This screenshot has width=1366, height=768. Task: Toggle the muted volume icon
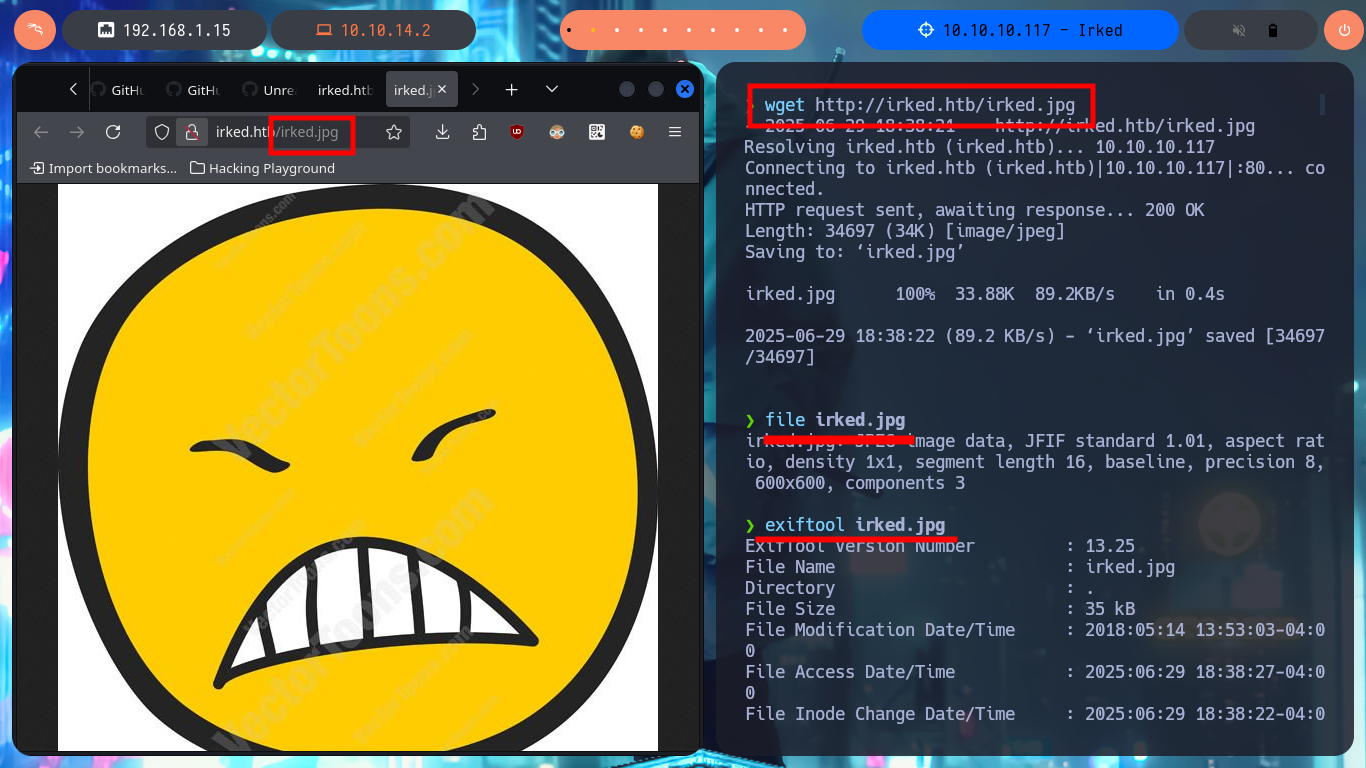[1239, 30]
